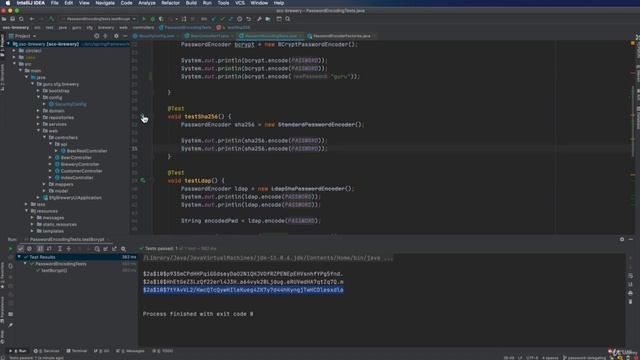Viewport: 640px width, 360px height.
Task: Open the Project view selector dropdown
Action: [22, 36]
